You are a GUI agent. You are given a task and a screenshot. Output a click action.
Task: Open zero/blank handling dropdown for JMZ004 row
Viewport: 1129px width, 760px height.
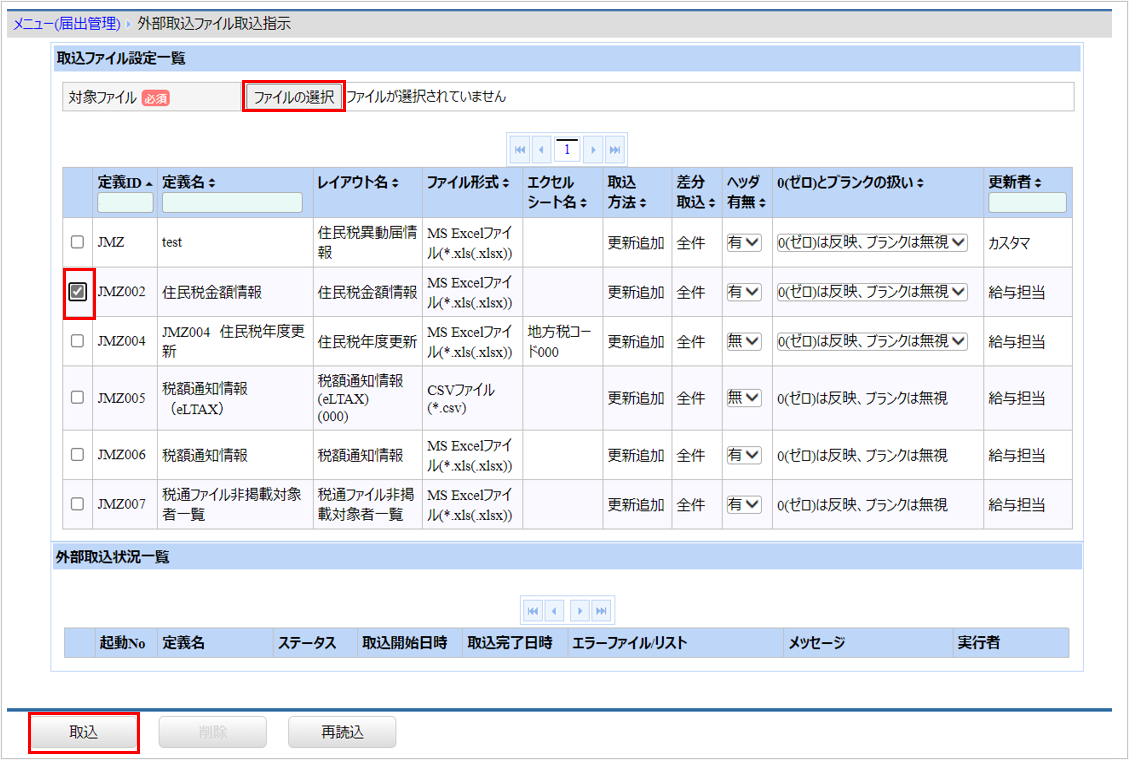click(x=872, y=341)
